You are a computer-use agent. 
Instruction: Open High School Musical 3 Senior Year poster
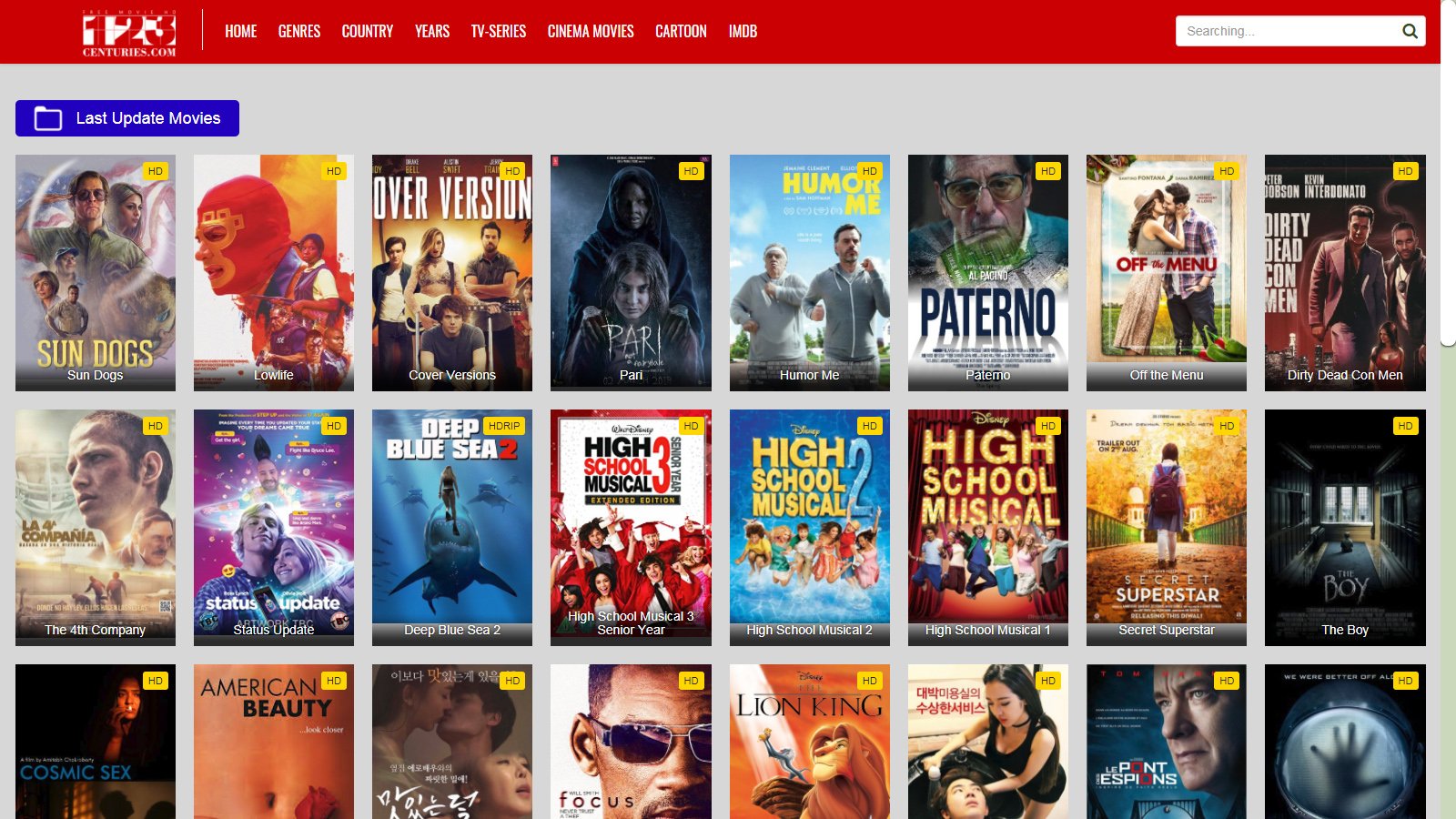point(631,528)
